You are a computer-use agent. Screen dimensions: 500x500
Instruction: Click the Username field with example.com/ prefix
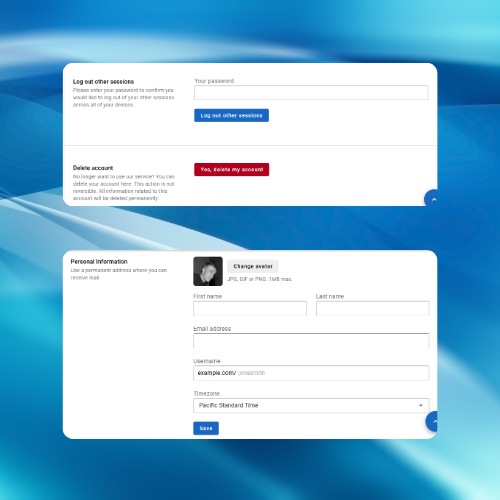(x=311, y=373)
